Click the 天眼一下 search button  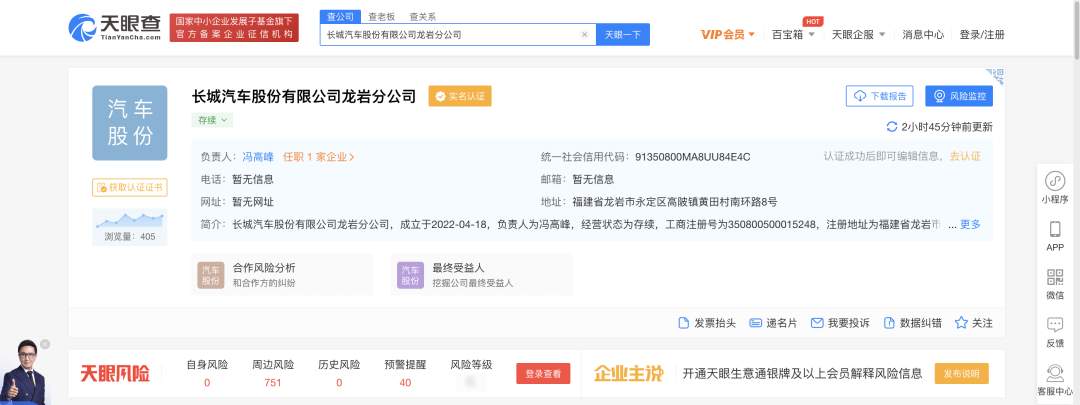point(623,34)
